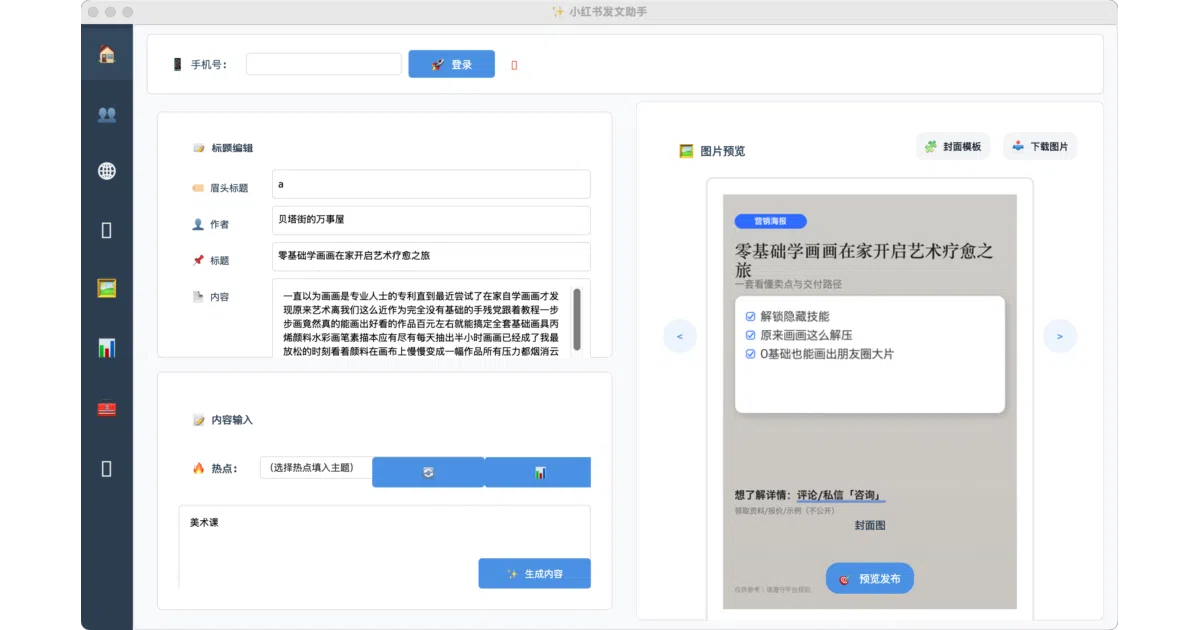Screen dimensions: 1200x630
Task: Click the page icon beside 内容
Action: pos(198,297)
